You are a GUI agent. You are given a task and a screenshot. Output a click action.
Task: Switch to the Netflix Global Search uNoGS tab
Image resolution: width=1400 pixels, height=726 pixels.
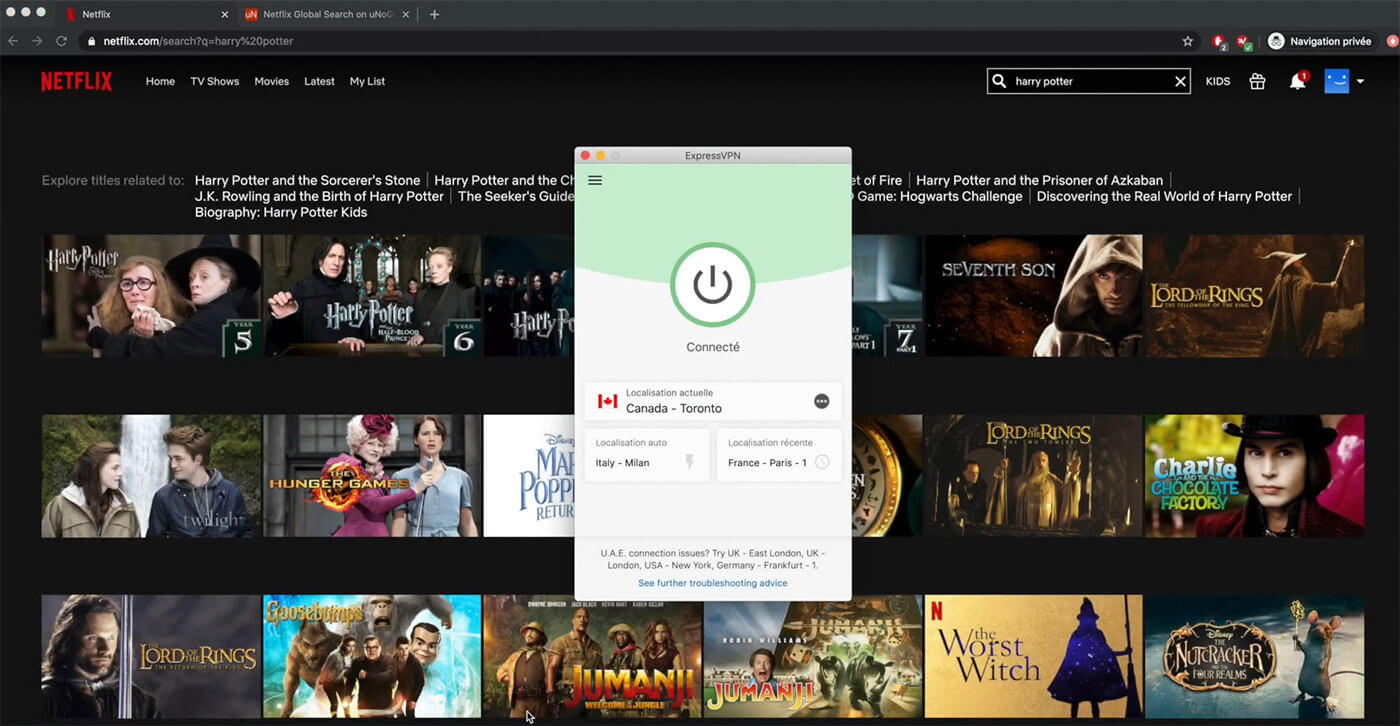coord(326,14)
